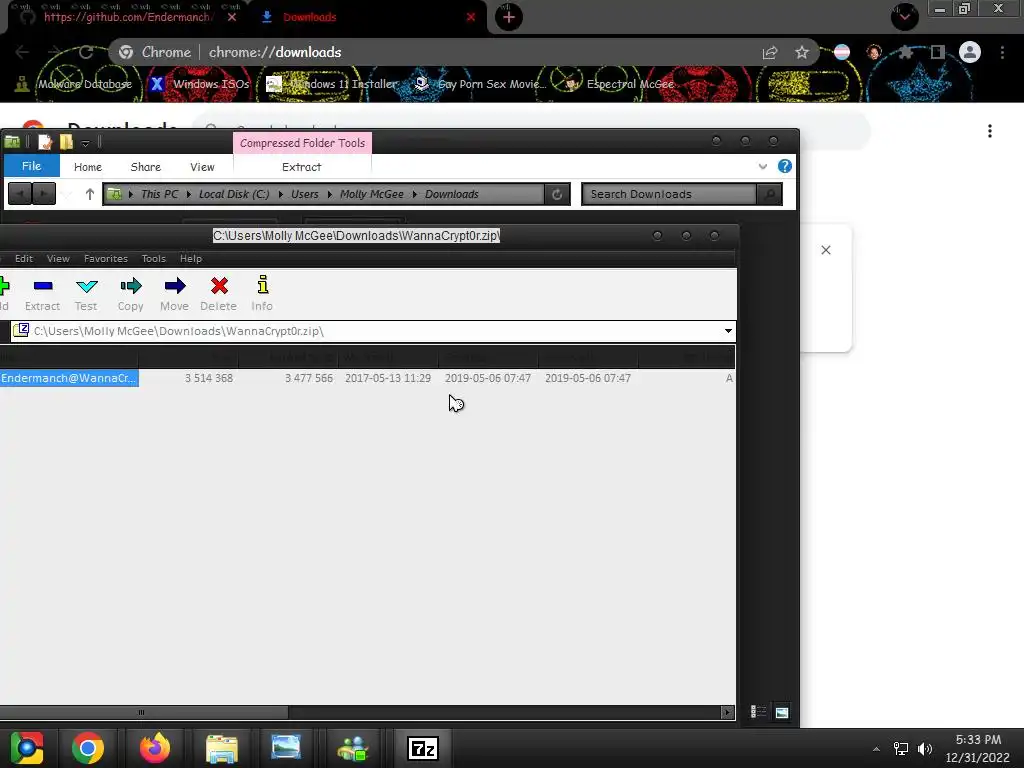Click the Compressed Folder Tools contextual tab
Screen dimensions: 1024x768
point(302,143)
